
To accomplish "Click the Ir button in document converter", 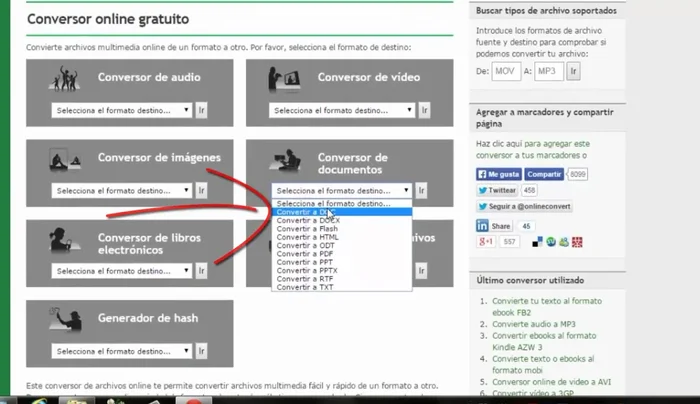I will (x=421, y=191).
